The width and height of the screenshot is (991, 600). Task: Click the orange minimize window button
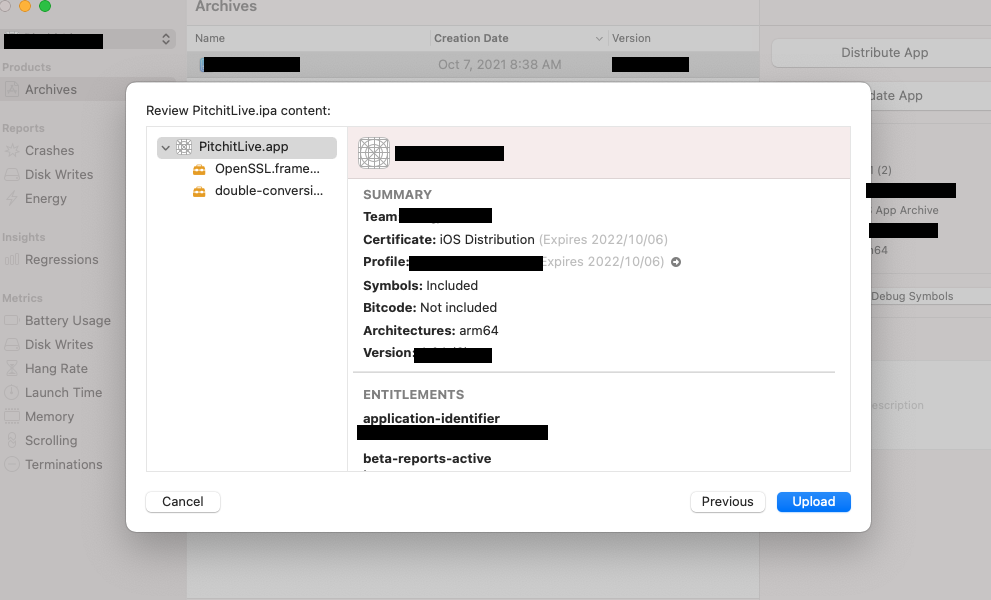(25, 6)
